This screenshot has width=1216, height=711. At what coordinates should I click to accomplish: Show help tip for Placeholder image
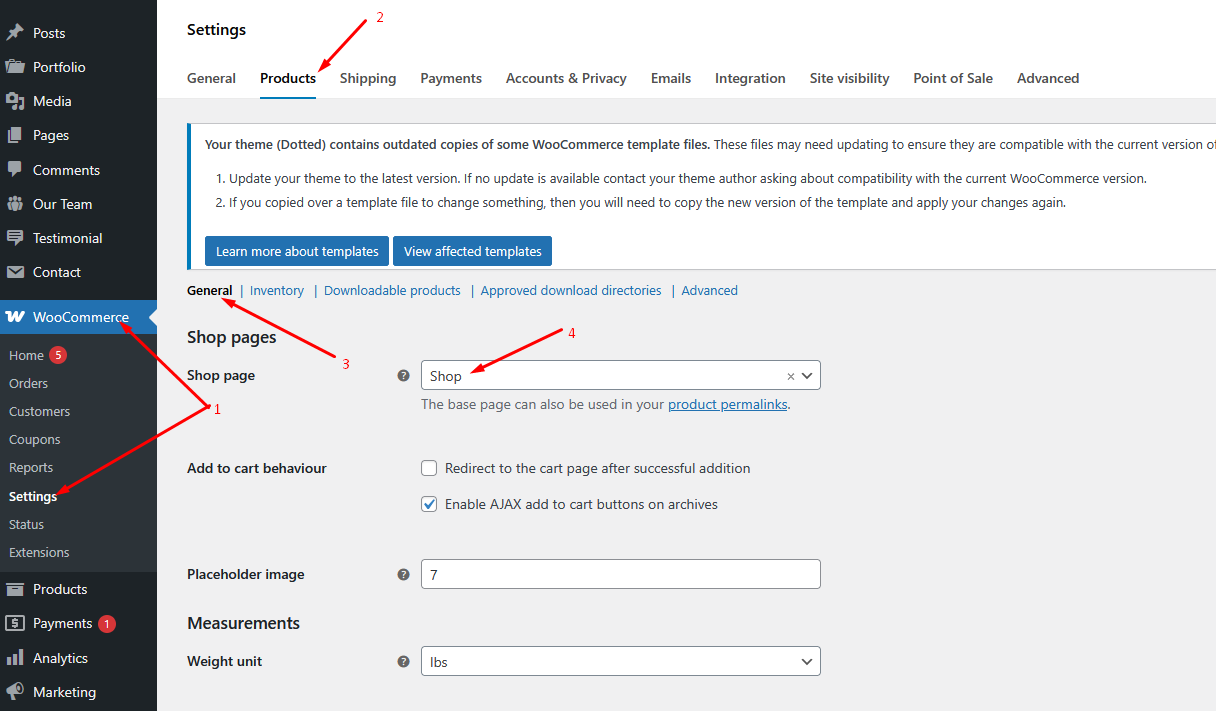pyautogui.click(x=404, y=575)
